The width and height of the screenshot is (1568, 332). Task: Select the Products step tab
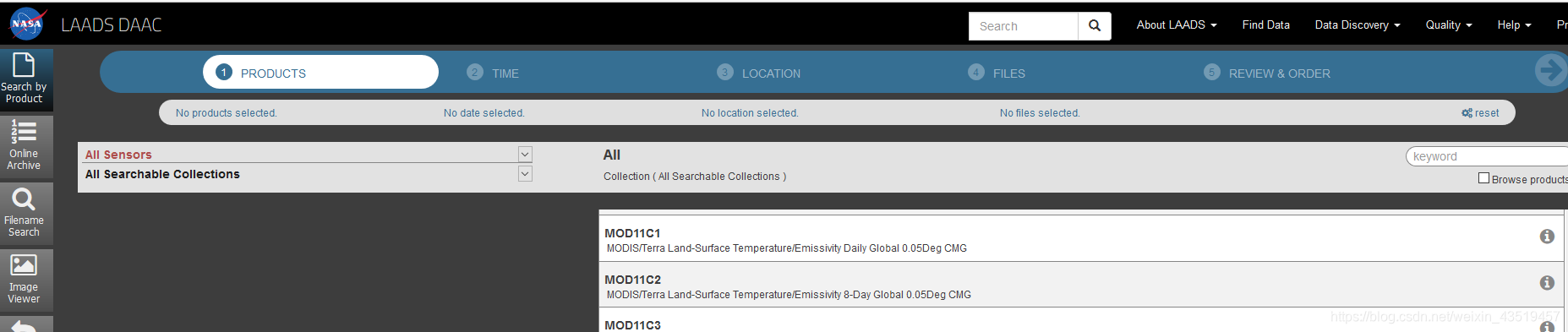(x=320, y=72)
